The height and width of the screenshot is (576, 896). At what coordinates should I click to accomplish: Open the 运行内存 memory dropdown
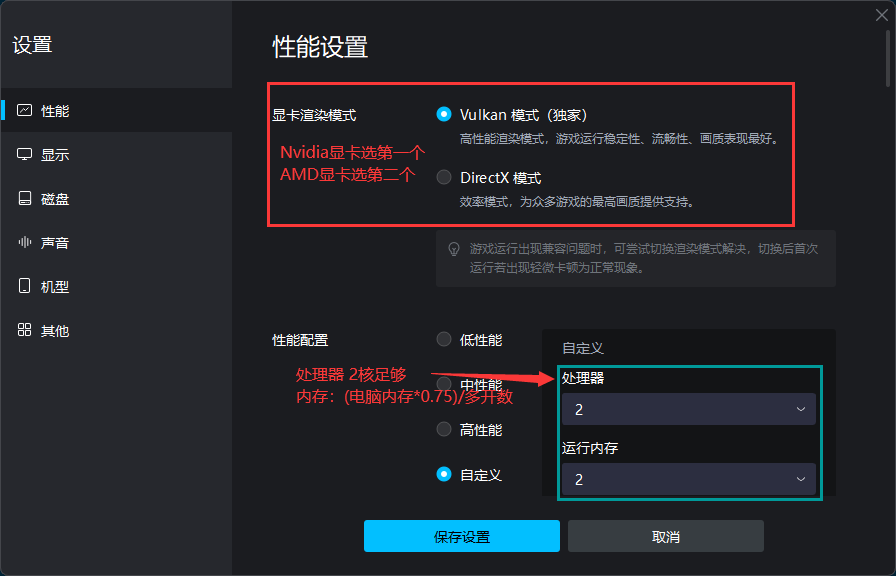tap(688, 479)
